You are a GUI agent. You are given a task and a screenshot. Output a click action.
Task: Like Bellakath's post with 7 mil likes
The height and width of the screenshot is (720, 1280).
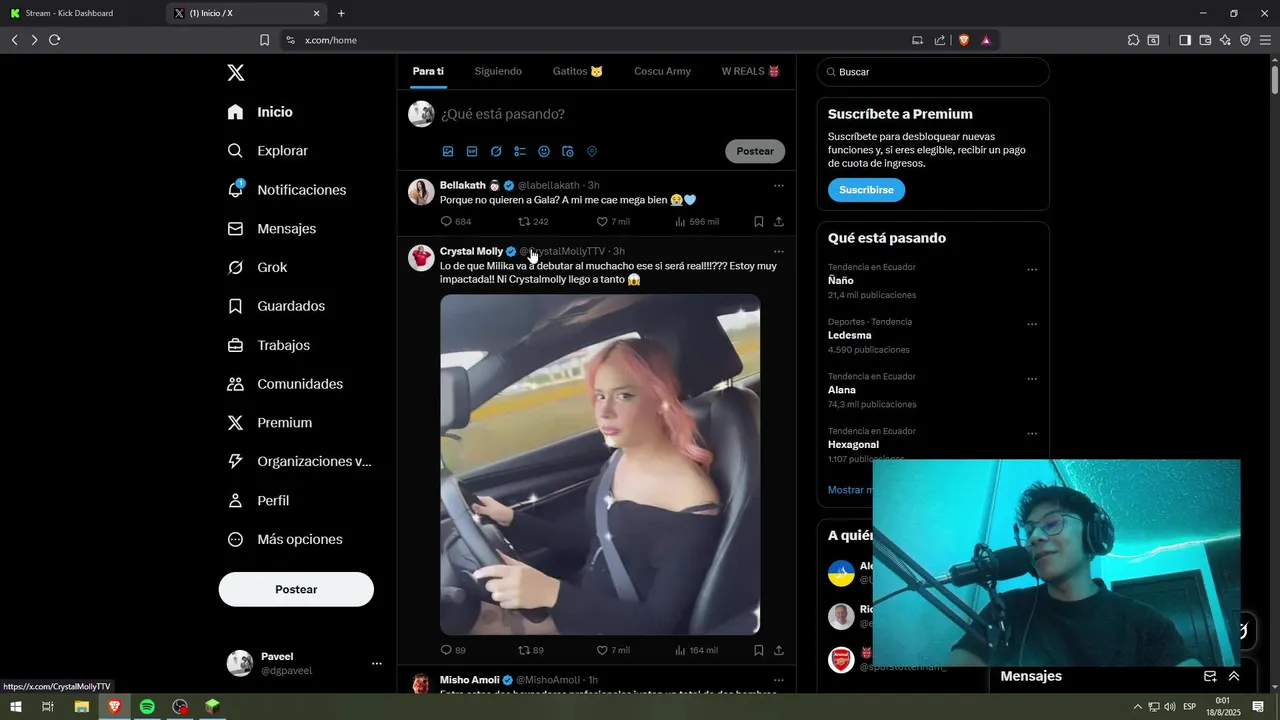pos(613,222)
